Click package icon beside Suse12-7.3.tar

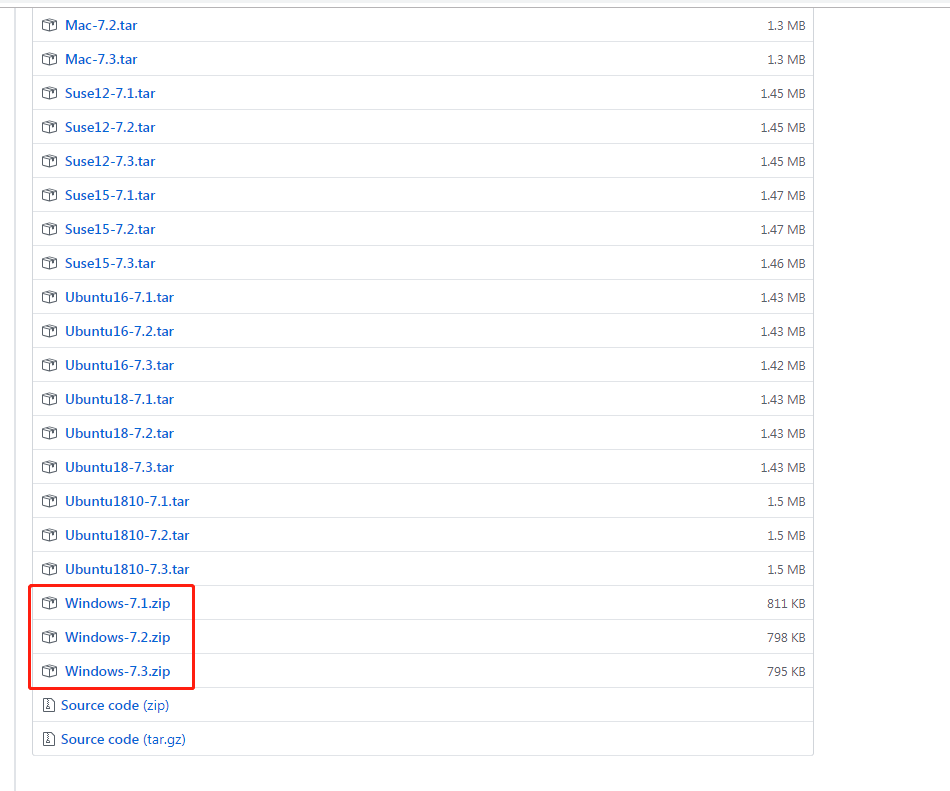(x=49, y=161)
